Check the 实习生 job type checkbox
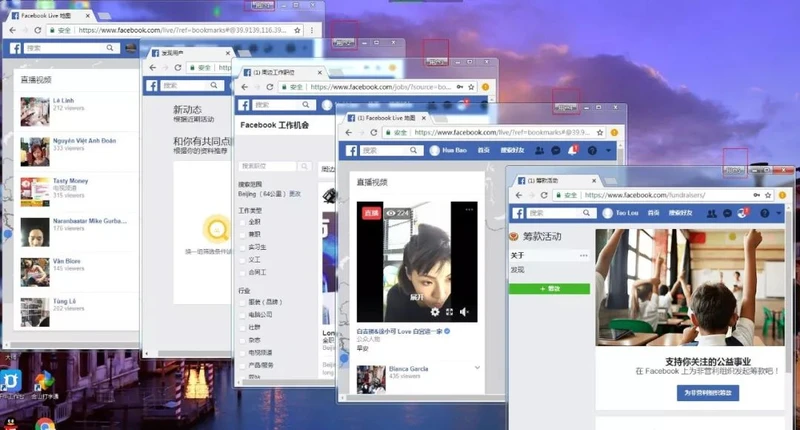This screenshot has height=430, width=800. (x=243, y=247)
